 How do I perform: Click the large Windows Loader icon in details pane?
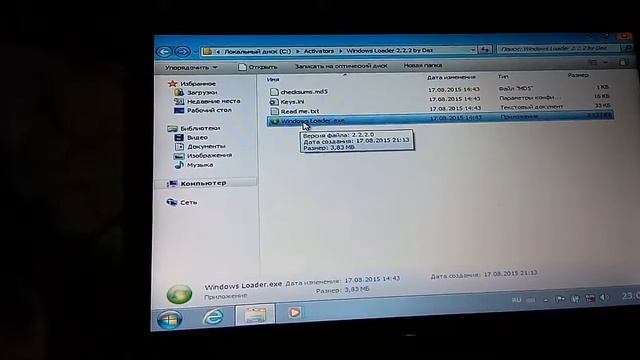(x=179, y=294)
